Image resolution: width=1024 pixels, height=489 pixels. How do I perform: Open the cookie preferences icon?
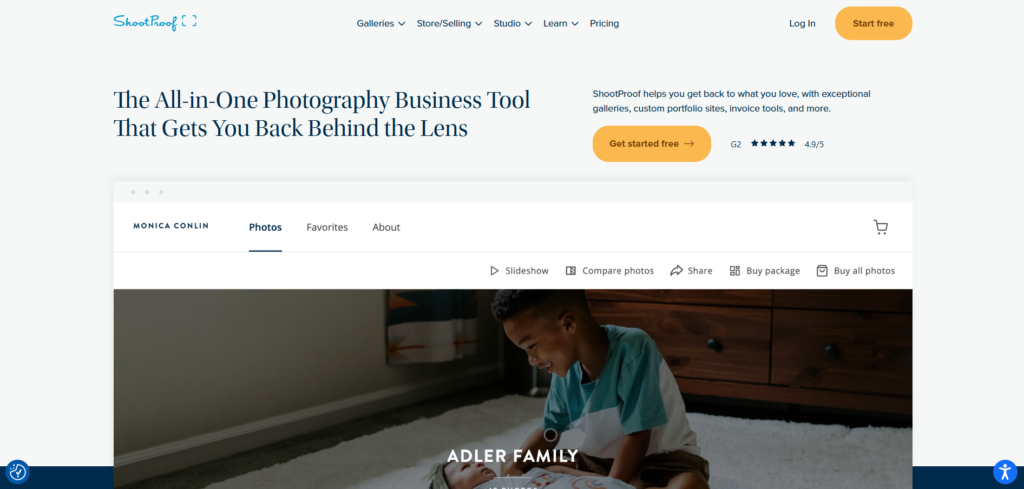tap(18, 471)
